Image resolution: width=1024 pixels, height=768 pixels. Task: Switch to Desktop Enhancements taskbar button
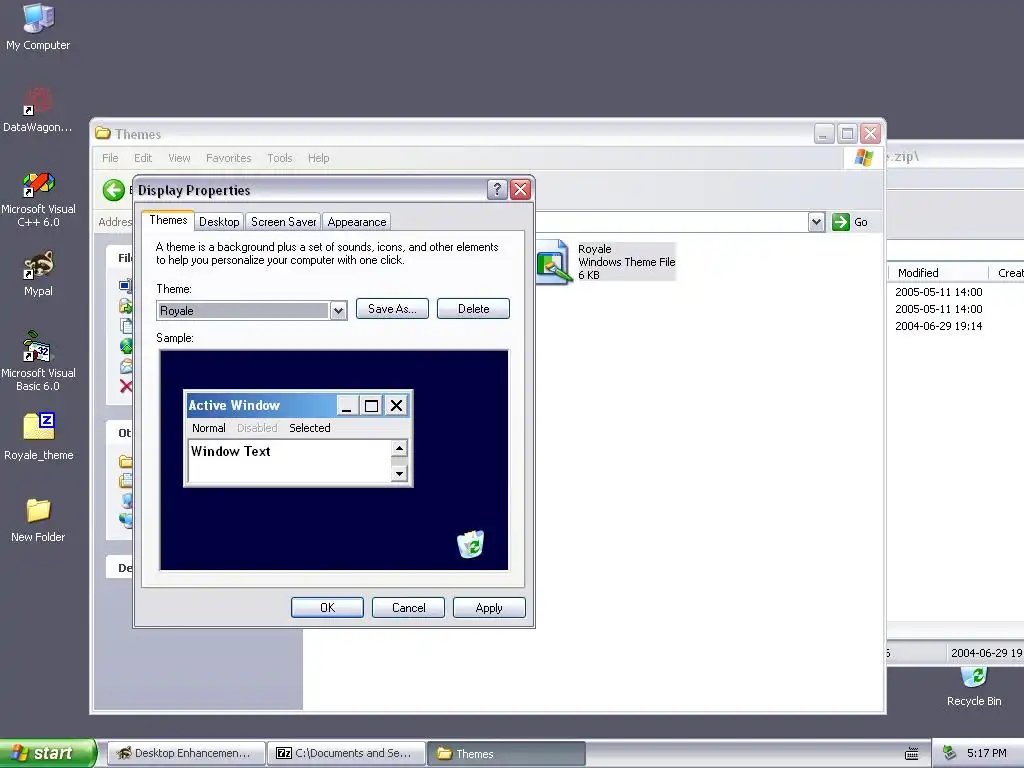(186, 754)
